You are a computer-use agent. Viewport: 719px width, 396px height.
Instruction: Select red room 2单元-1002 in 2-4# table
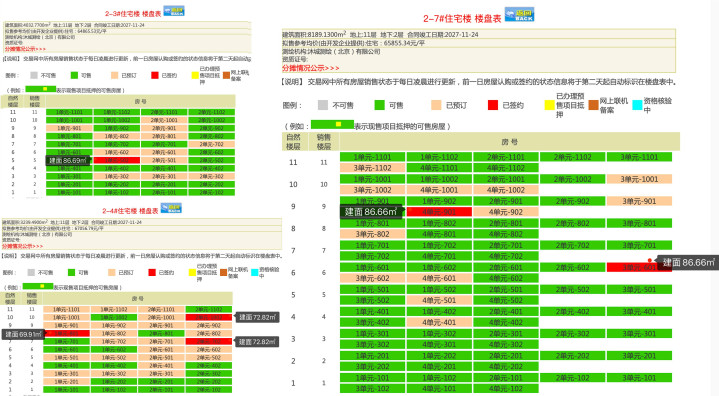click(x=209, y=317)
